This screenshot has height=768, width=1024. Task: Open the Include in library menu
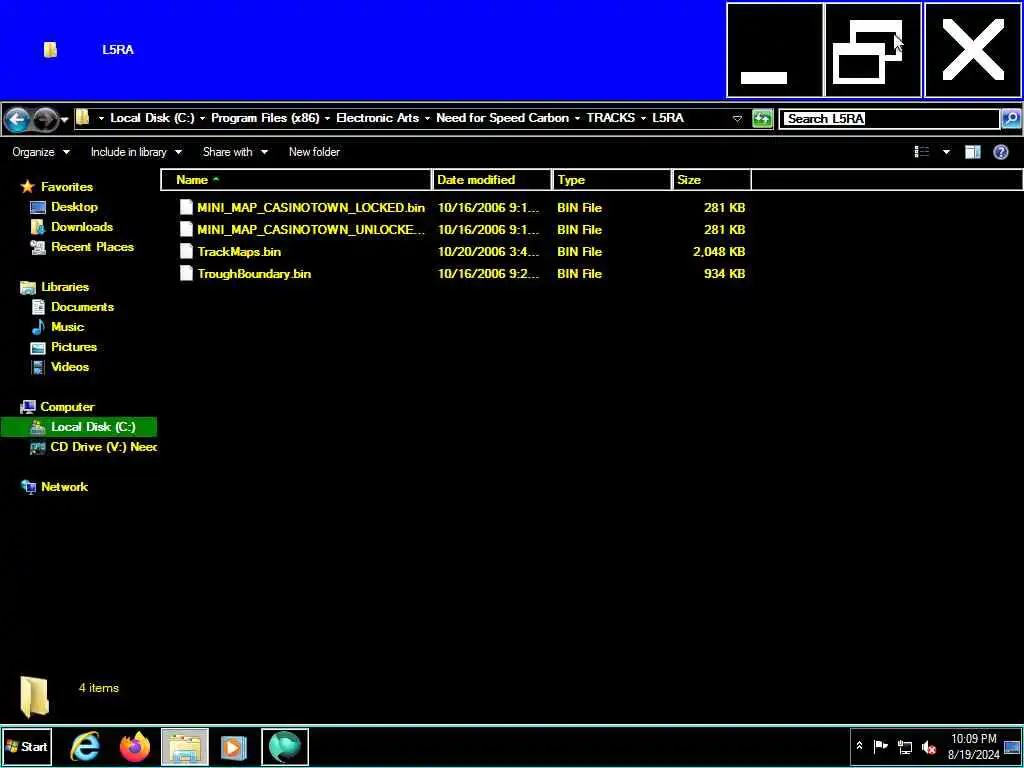coord(136,152)
